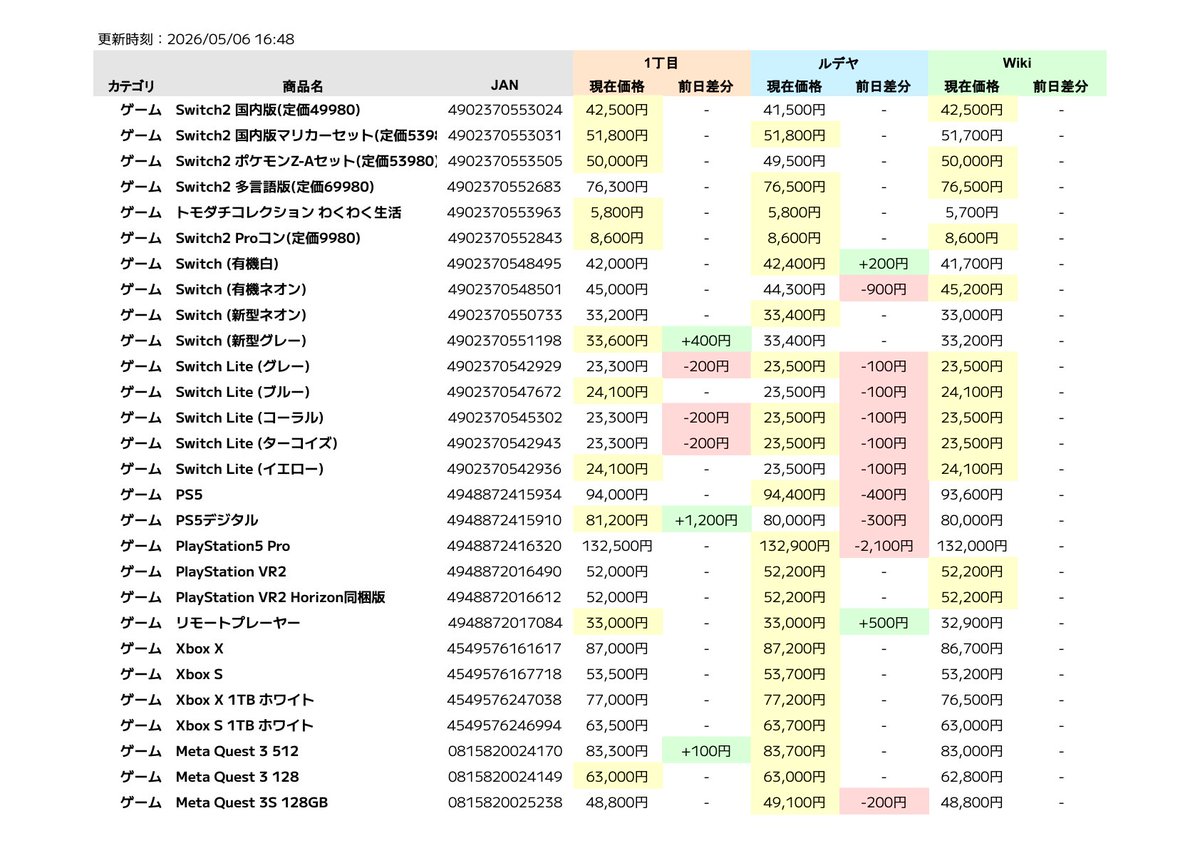Select JAN code 4549576246994
1200x848 pixels.
tap(505, 725)
